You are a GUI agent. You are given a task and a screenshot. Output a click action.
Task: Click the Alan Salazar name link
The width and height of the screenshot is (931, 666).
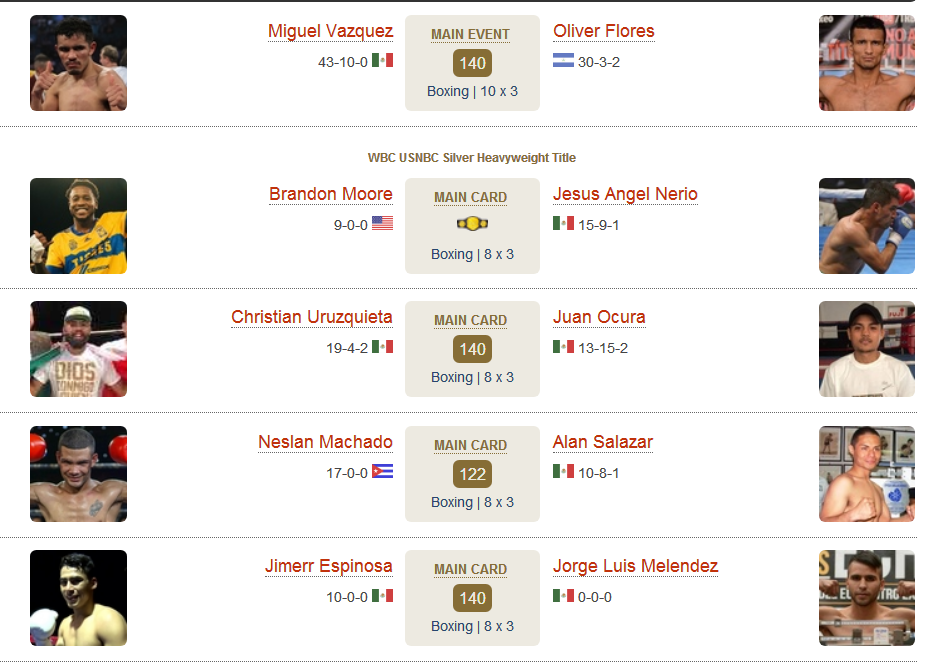tap(603, 442)
